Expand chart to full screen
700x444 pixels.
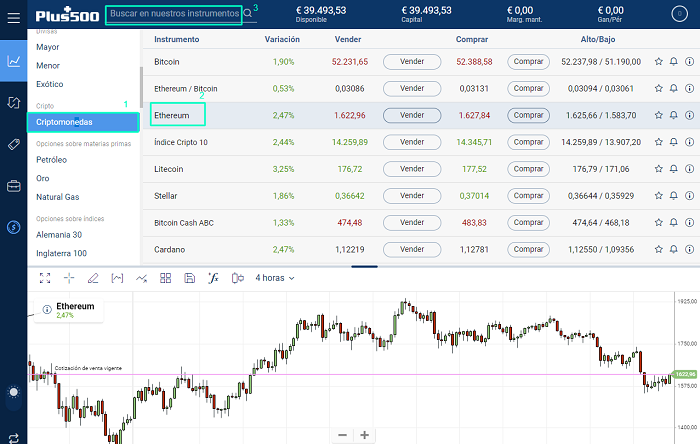click(45, 278)
